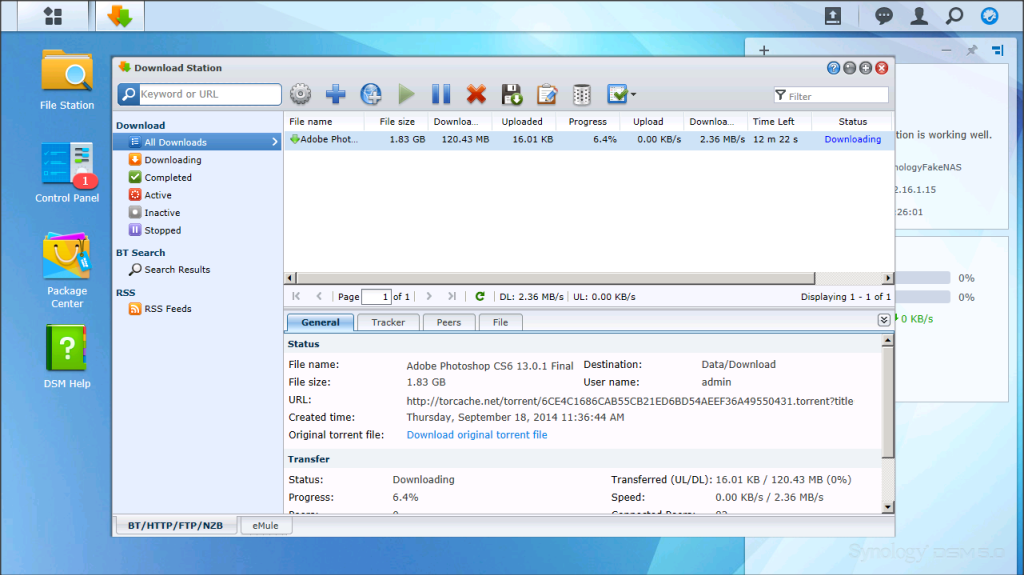The image size is (1024, 575).
Task: Open Download Station help button
Action: [833, 68]
